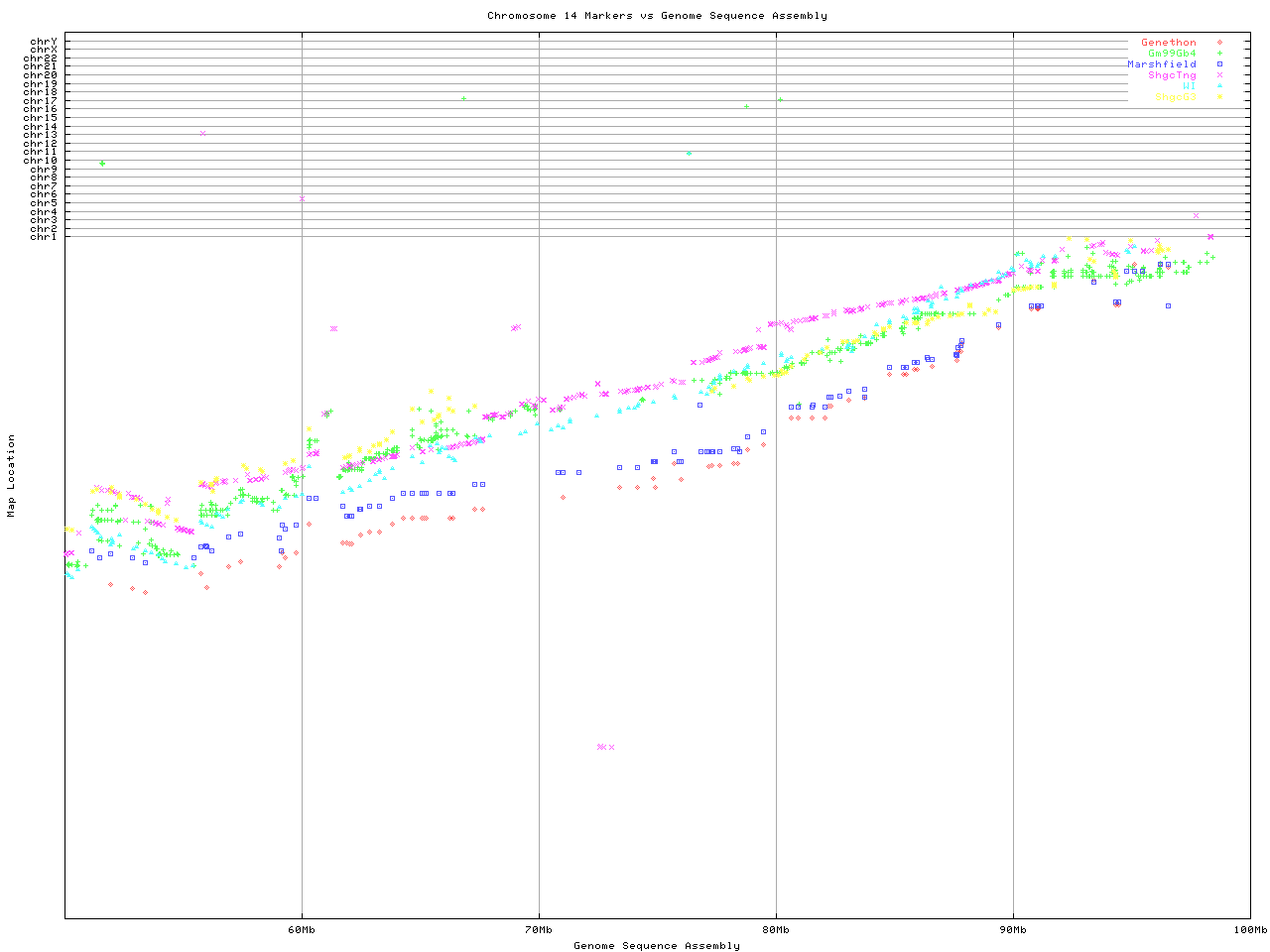Click the Marshfield legend label
Image resolution: width=1270 pixels, height=952 pixels.
coord(1161,64)
